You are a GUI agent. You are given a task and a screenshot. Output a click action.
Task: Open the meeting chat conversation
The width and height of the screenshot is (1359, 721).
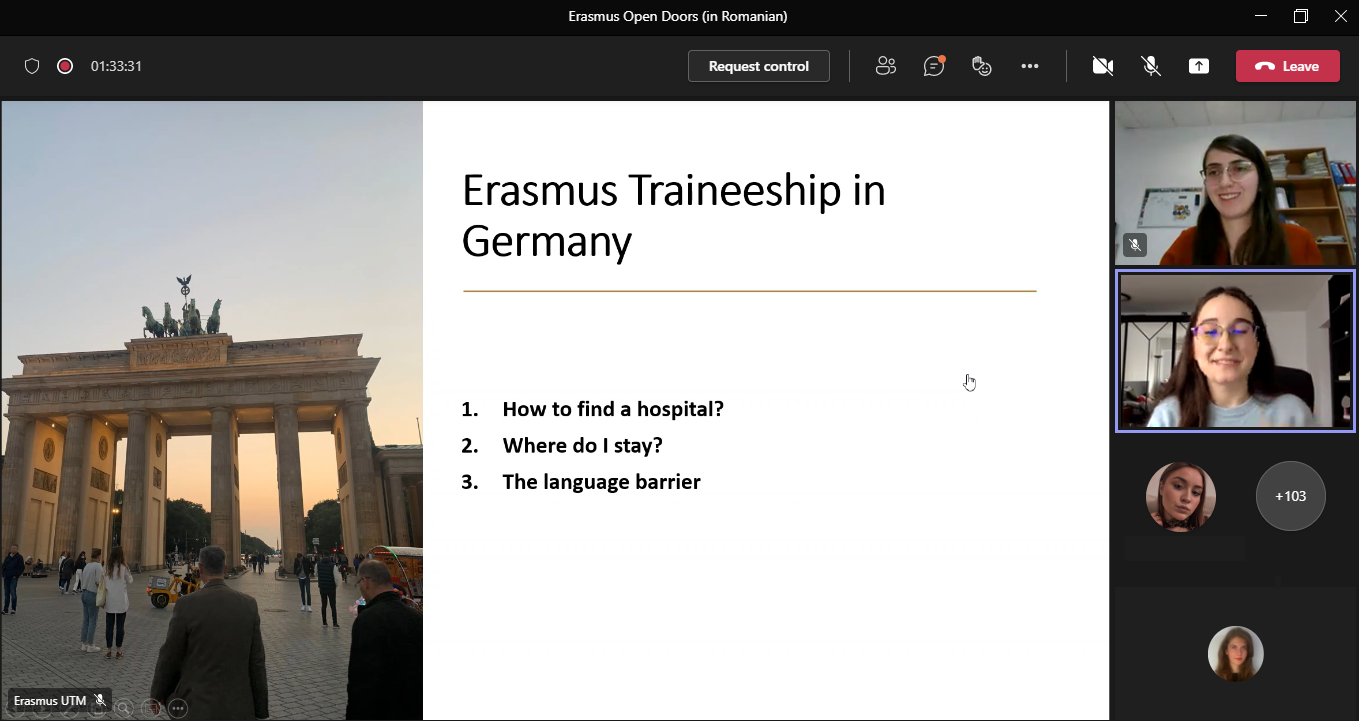[934, 66]
